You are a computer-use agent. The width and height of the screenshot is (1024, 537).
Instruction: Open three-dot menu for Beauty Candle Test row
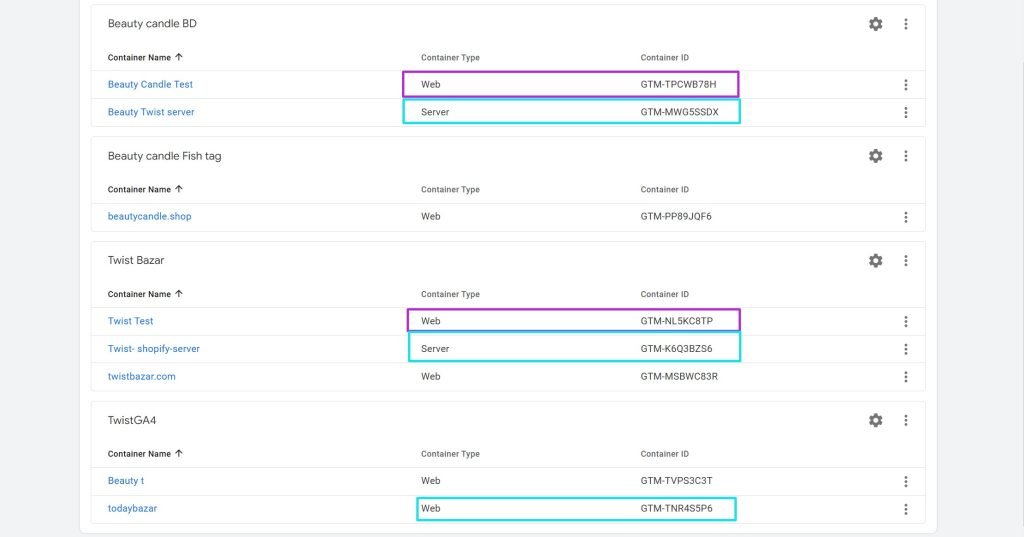905,85
